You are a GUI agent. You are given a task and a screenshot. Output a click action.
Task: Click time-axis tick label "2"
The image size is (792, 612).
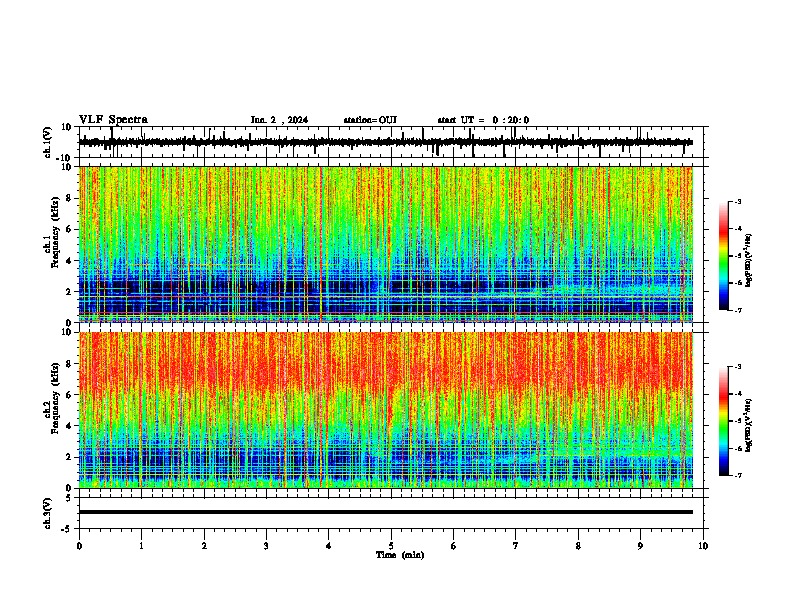pyautogui.click(x=204, y=546)
